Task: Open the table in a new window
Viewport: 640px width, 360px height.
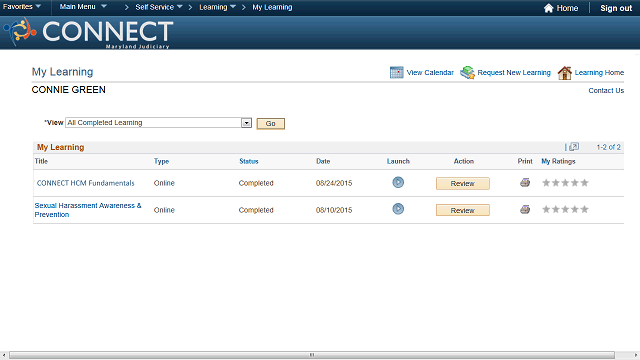Action: (x=574, y=147)
